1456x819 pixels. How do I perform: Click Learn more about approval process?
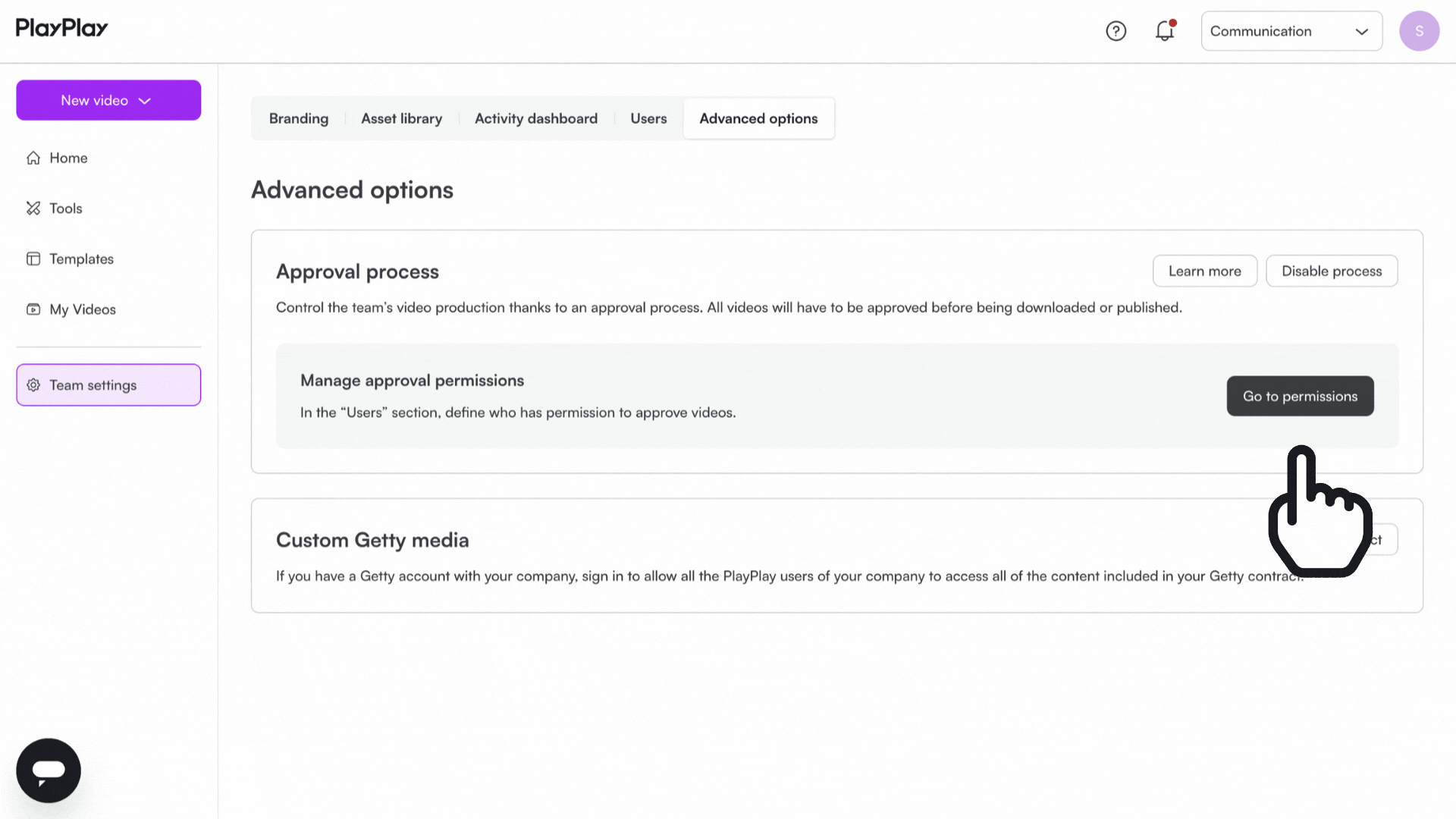[x=1204, y=271]
